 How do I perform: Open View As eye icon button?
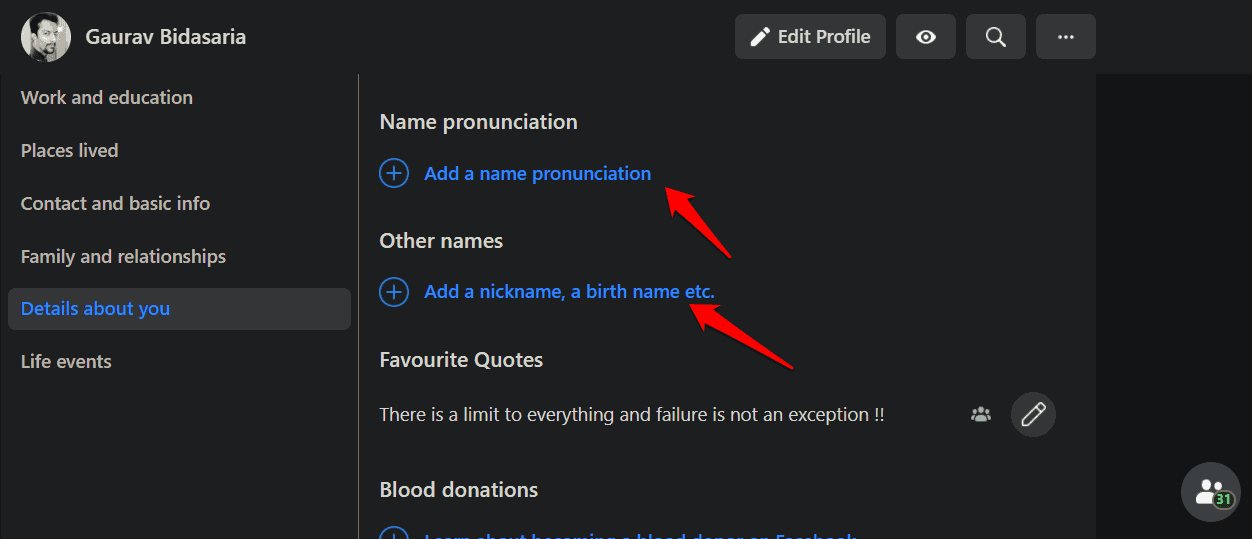pos(926,37)
